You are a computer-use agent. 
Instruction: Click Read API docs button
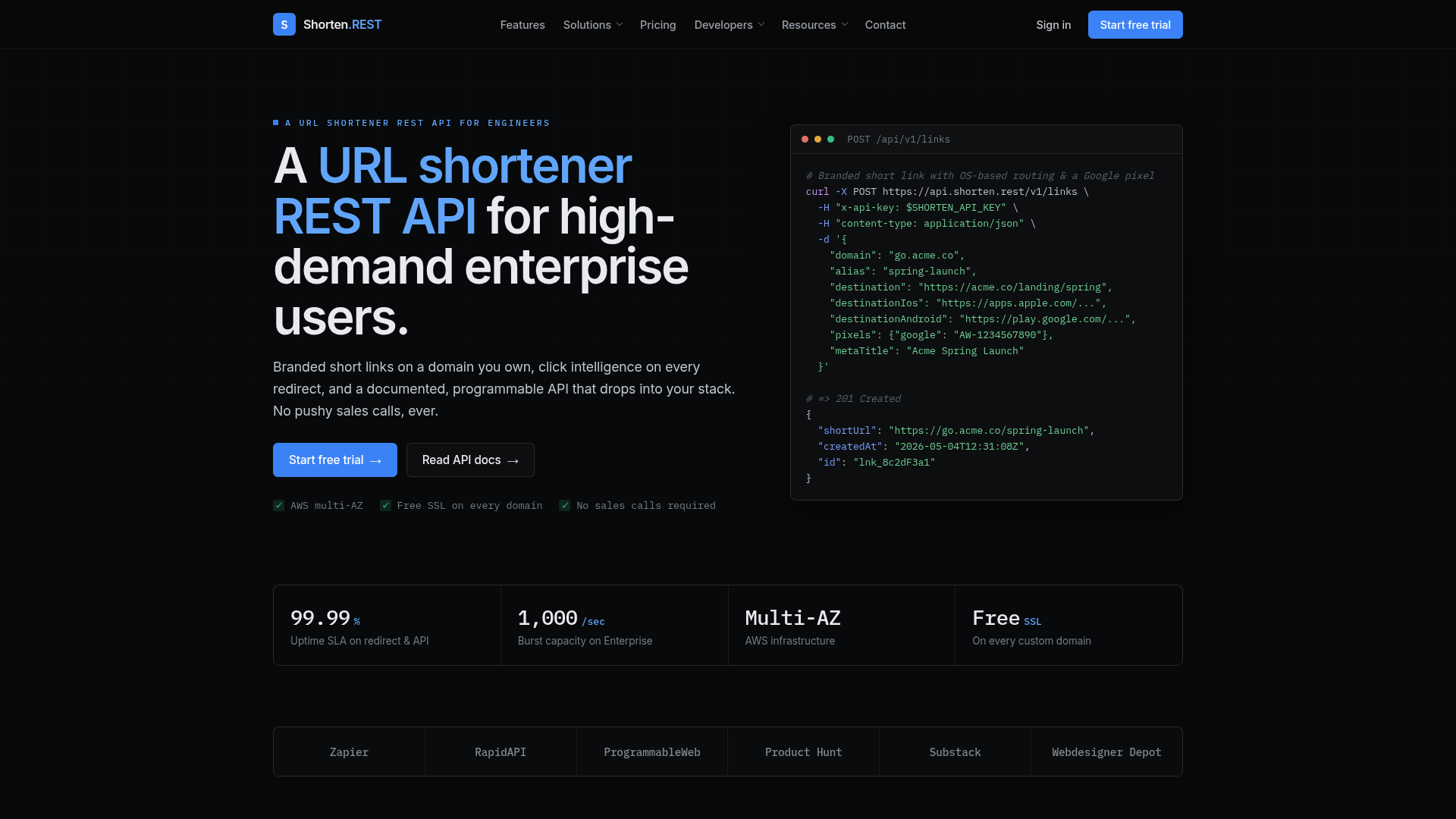coord(470,460)
